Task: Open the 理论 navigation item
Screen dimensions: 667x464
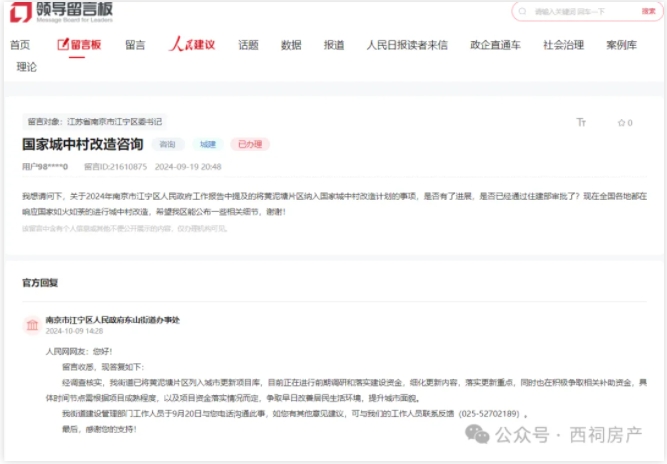Action: [27, 67]
